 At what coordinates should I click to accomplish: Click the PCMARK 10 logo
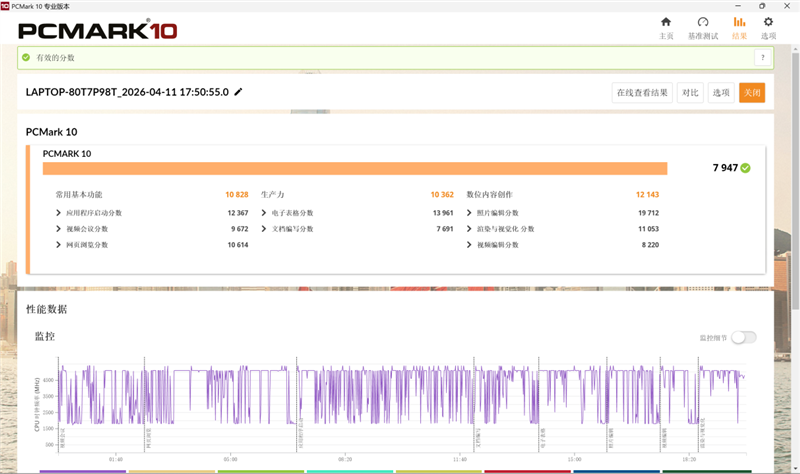pyautogui.click(x=98, y=31)
